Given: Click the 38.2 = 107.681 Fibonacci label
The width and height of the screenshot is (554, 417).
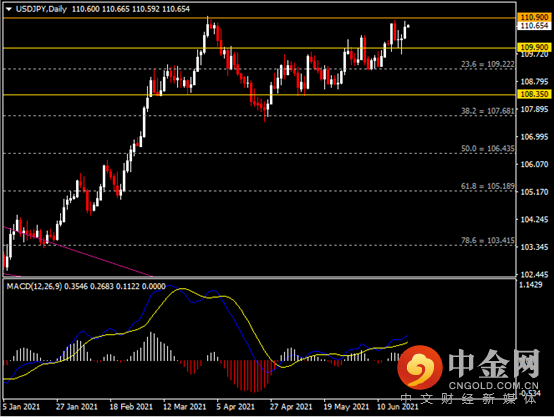Looking at the screenshot, I should click(488, 111).
